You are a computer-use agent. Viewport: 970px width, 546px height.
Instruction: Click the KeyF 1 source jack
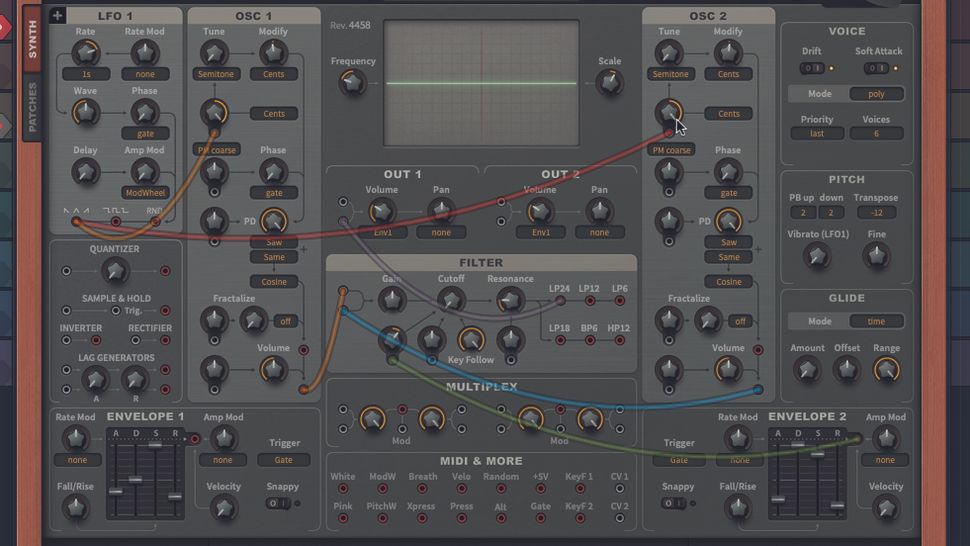[x=580, y=488]
